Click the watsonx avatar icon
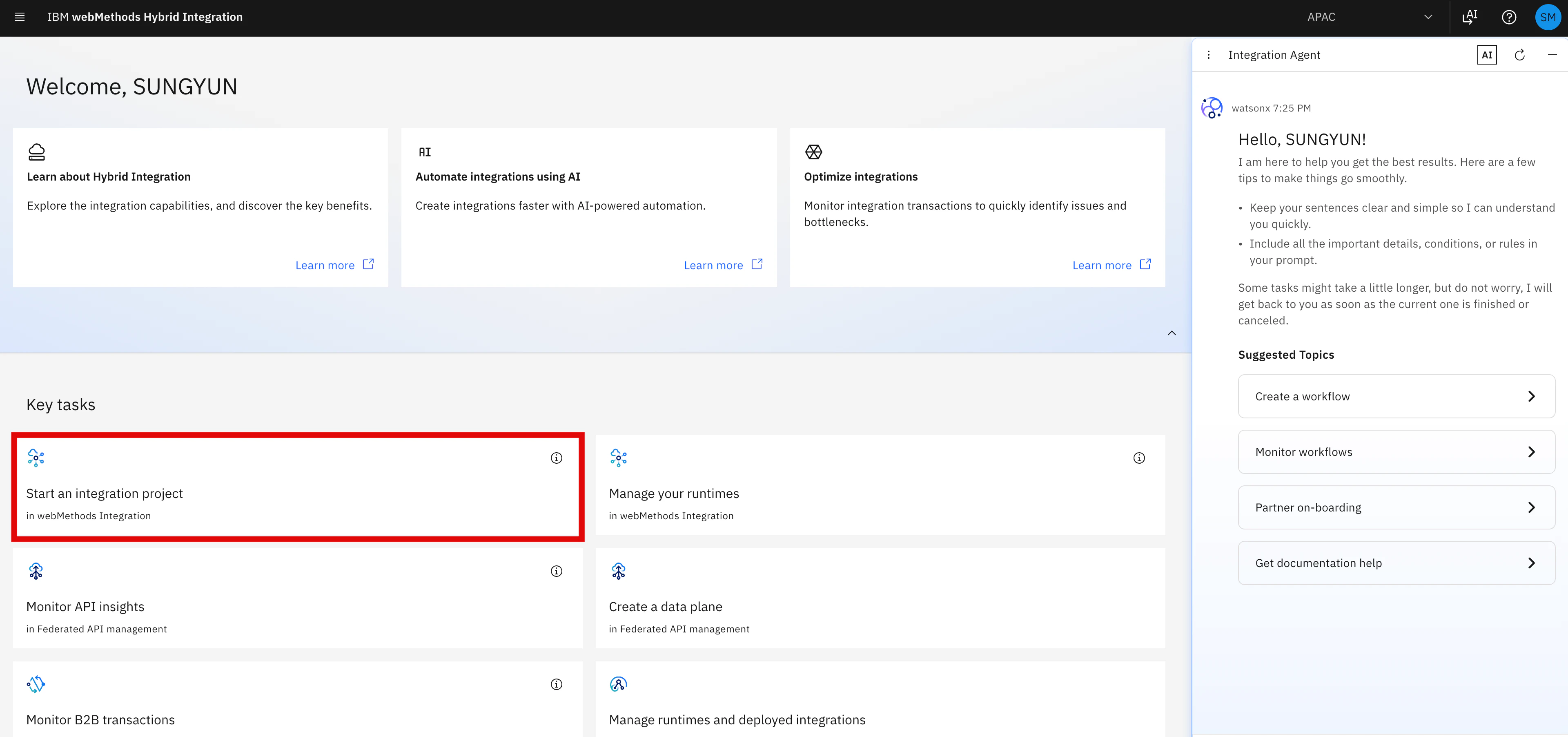1568x737 pixels. [x=1212, y=108]
